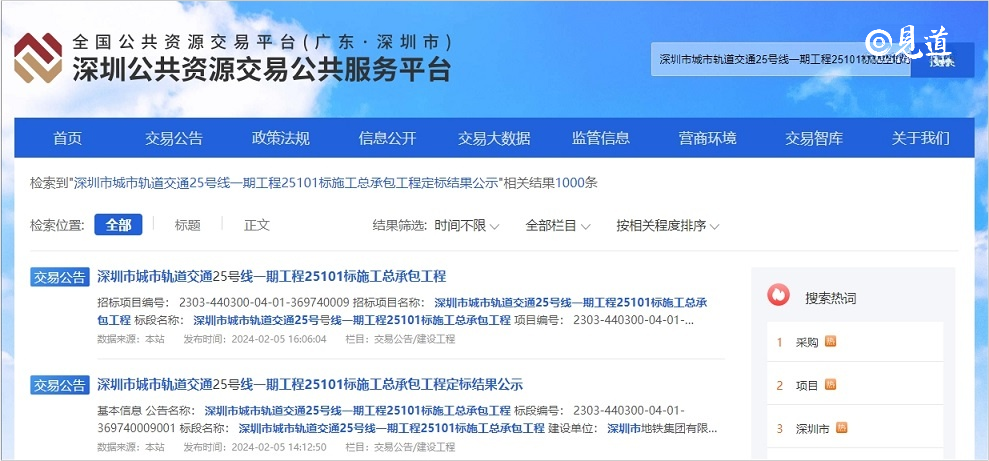Click the platform logo in the header
The image size is (989, 461).
(37, 58)
